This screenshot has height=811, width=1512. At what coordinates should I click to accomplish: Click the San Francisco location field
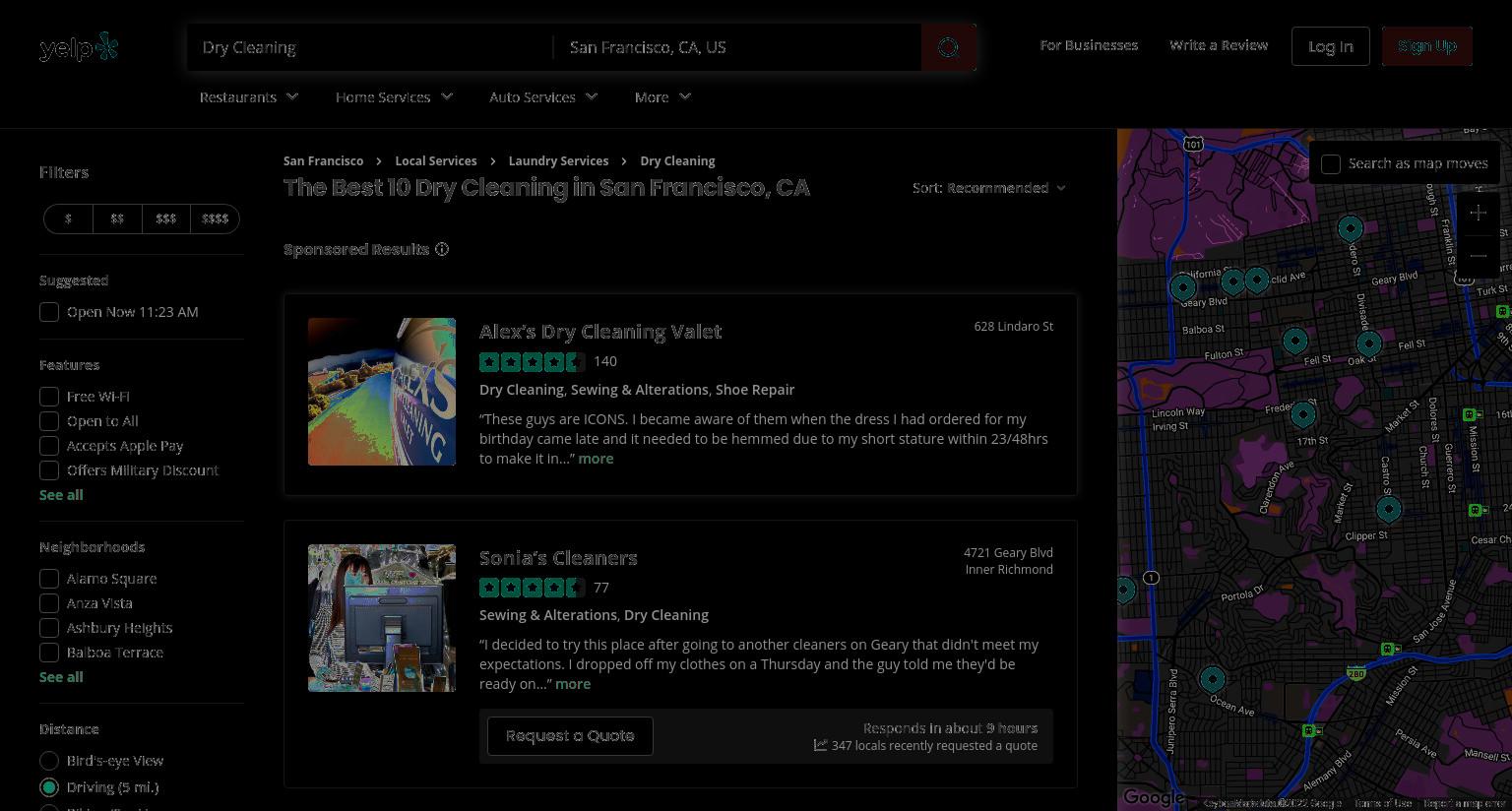[738, 47]
